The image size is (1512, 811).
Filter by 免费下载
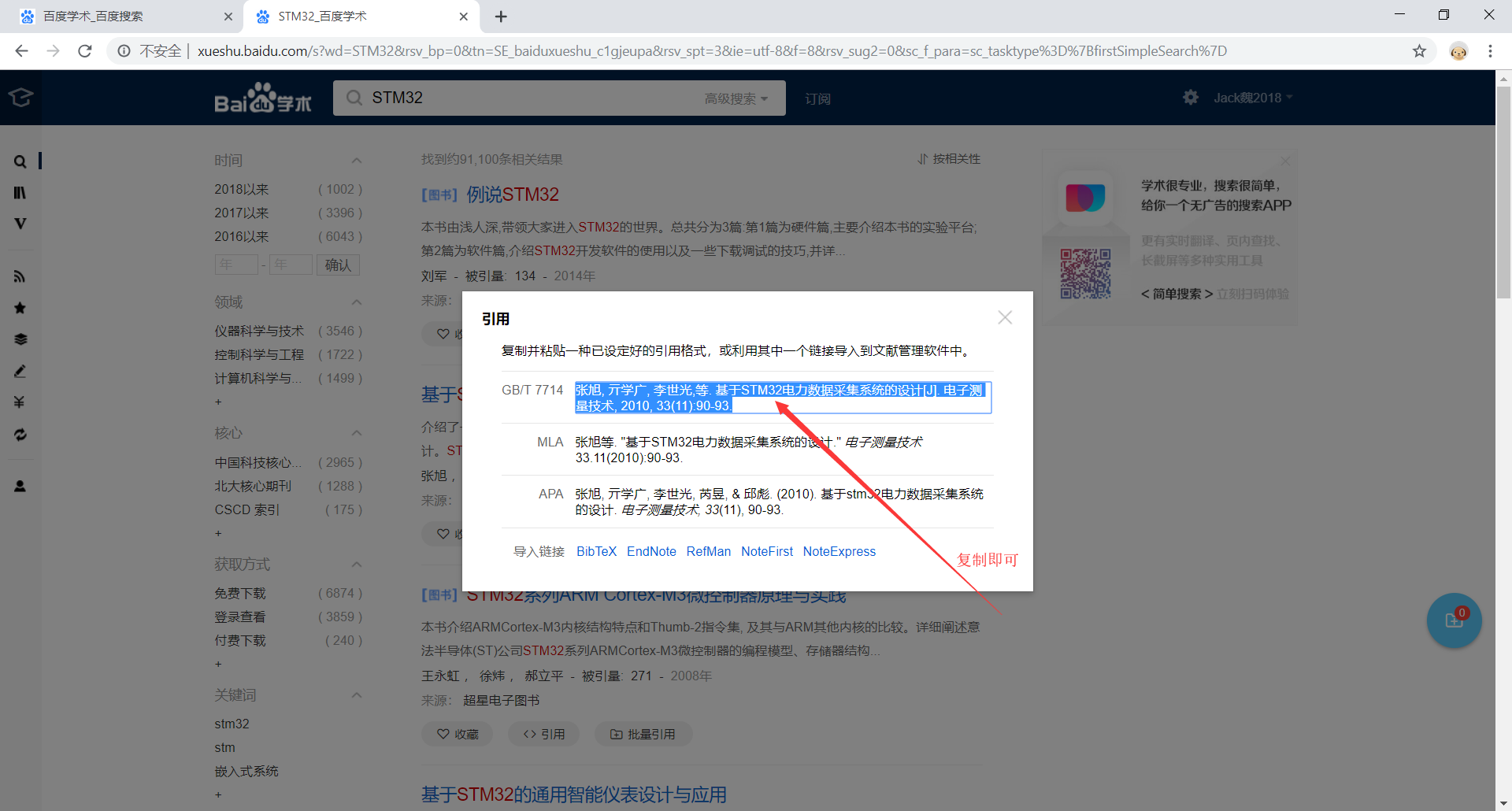(240, 594)
